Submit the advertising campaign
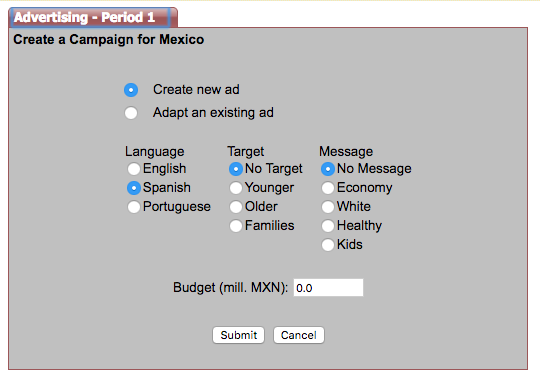Viewport: 540px width, 386px height. 238,335
